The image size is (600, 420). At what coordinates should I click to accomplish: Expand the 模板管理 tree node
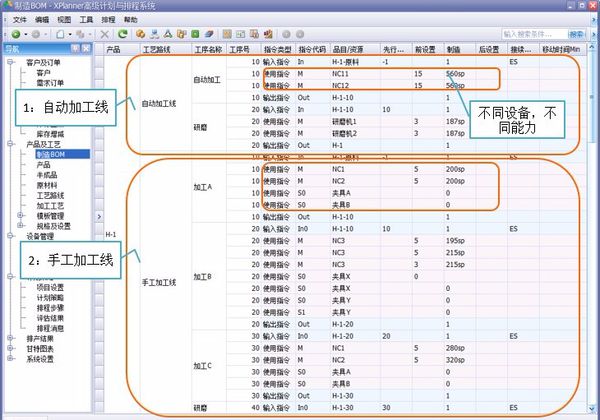(21, 215)
